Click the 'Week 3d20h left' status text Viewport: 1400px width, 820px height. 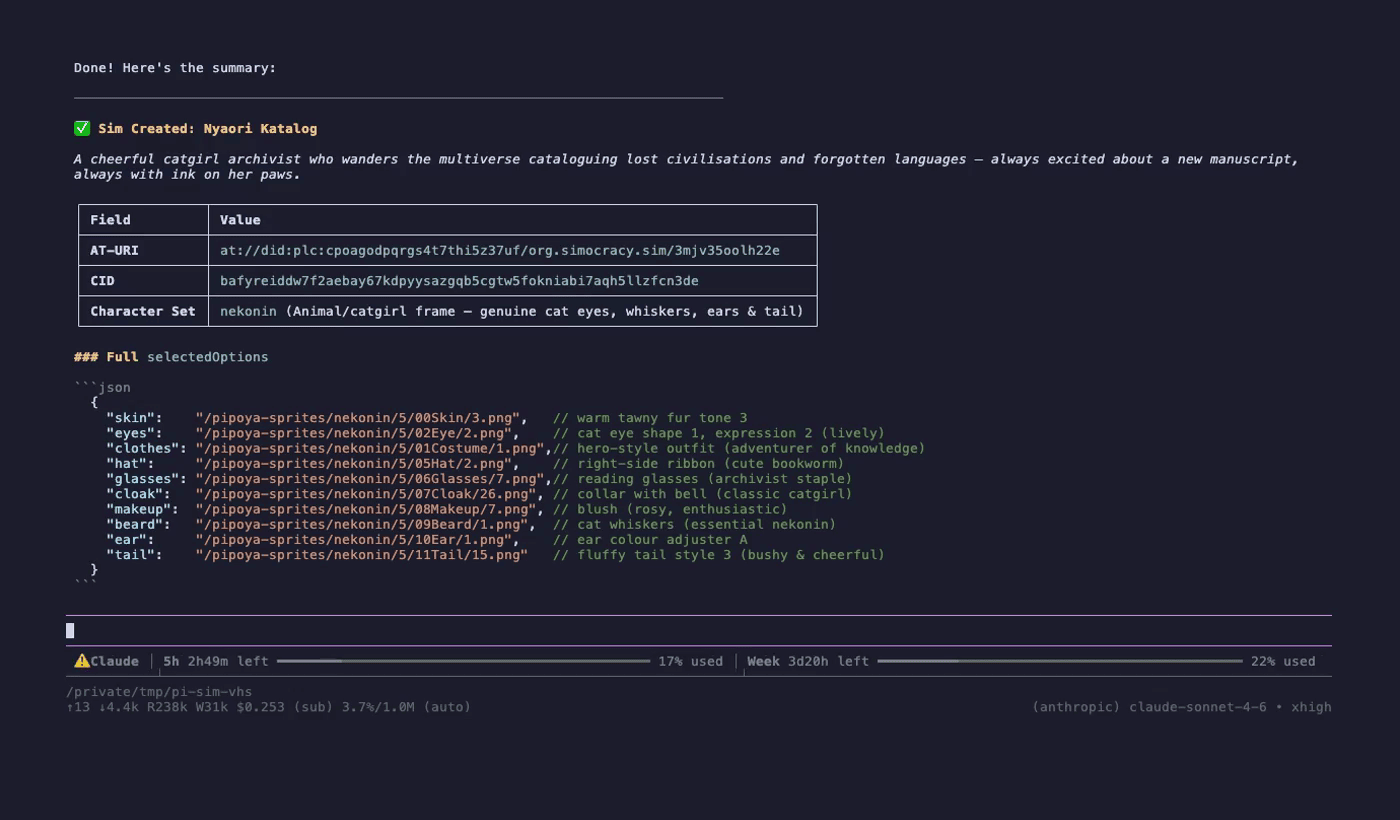point(808,661)
